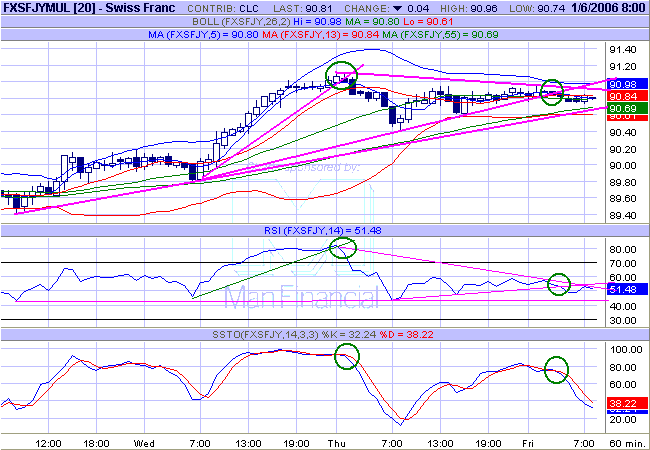Image resolution: width=650 pixels, height=450 pixels.
Task: Click the 100.00 stochastic axis label
Action: [626, 349]
